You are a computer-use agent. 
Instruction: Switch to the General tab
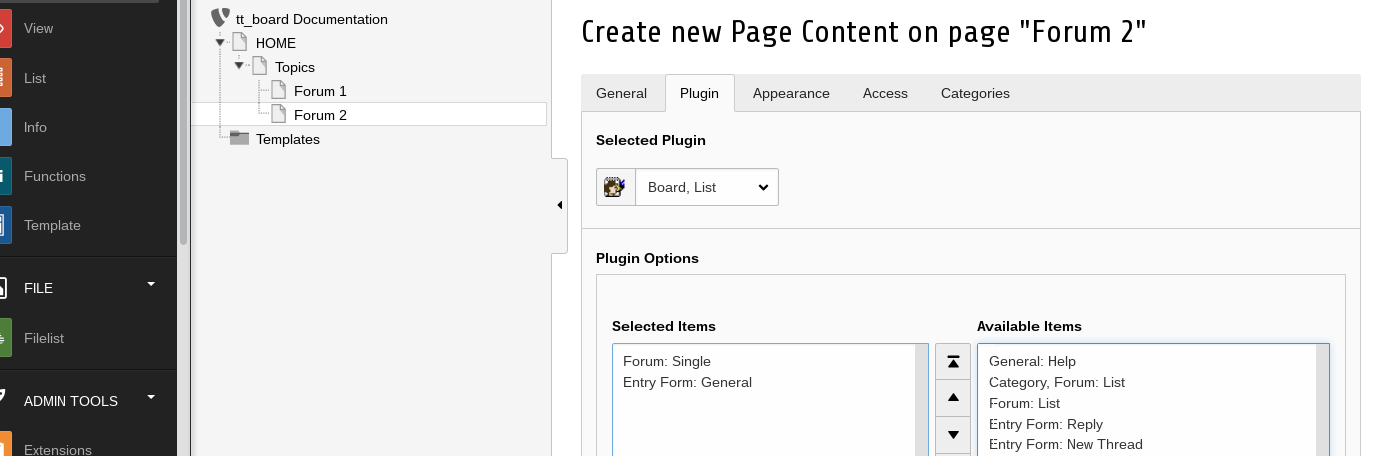(x=622, y=93)
